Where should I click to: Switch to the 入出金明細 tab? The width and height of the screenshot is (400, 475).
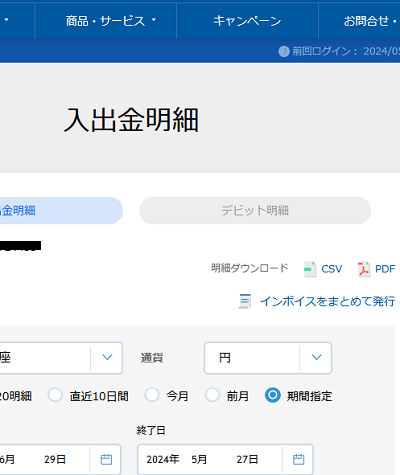click(x=60, y=210)
